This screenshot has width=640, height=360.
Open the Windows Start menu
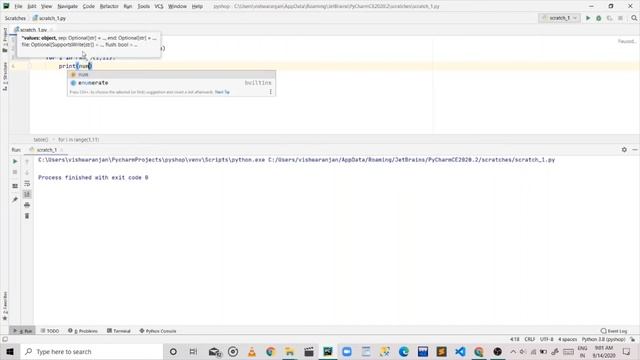point(10,351)
